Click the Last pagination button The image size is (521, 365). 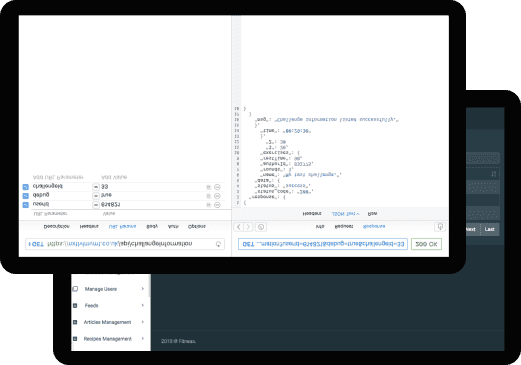[489, 229]
